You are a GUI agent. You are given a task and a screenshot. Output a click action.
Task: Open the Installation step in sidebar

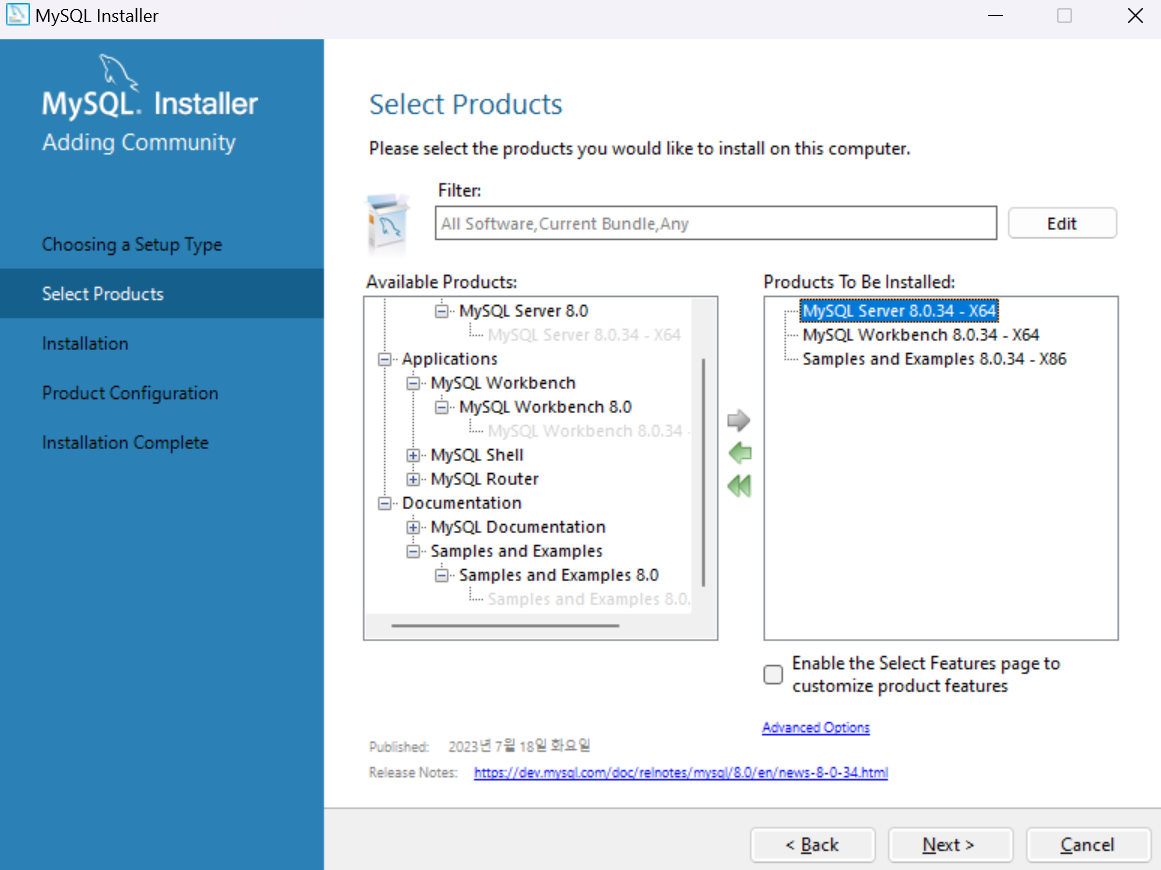tap(85, 344)
